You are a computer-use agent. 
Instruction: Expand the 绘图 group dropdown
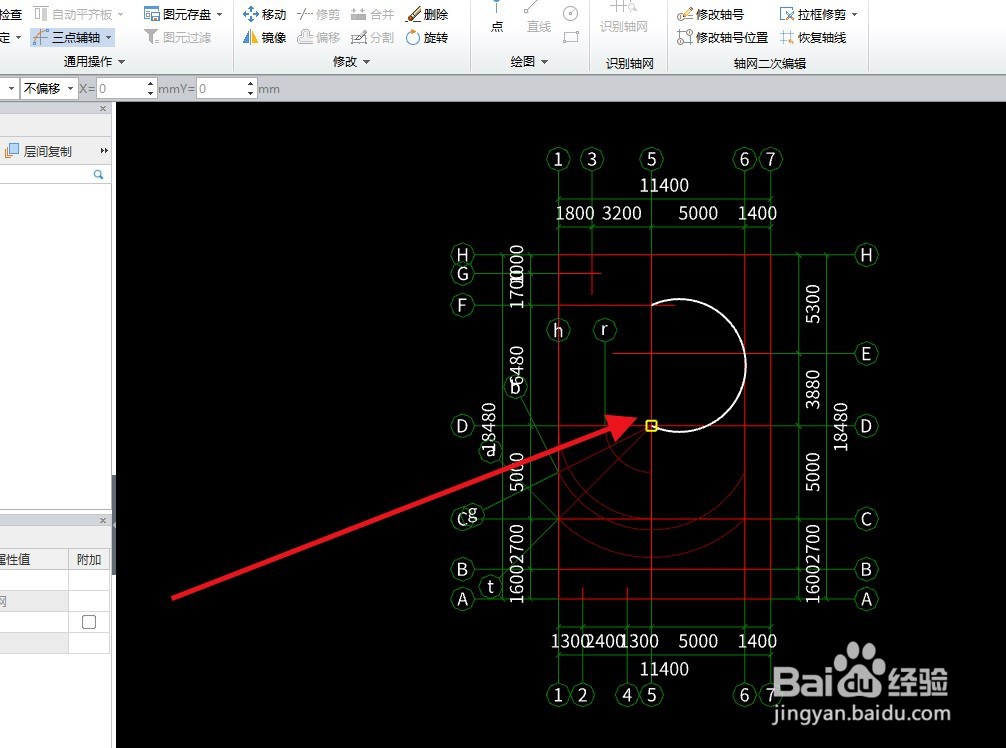coord(545,62)
